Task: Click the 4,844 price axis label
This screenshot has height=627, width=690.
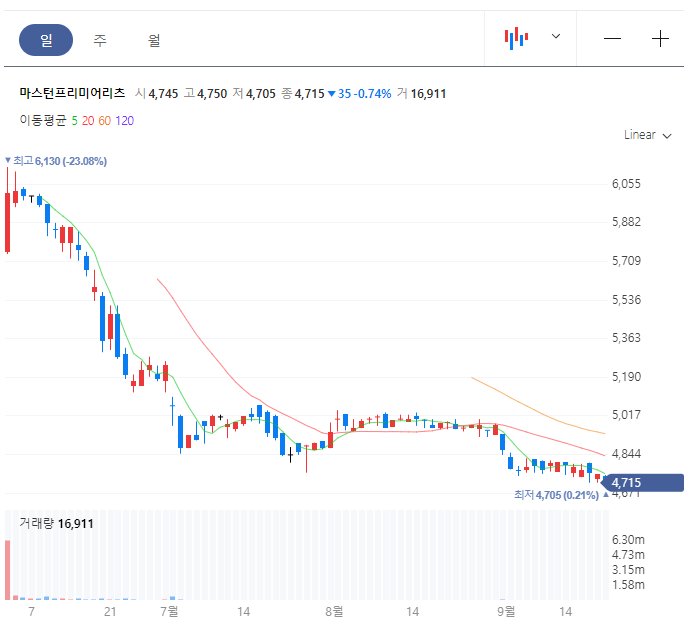Action: 626,454
